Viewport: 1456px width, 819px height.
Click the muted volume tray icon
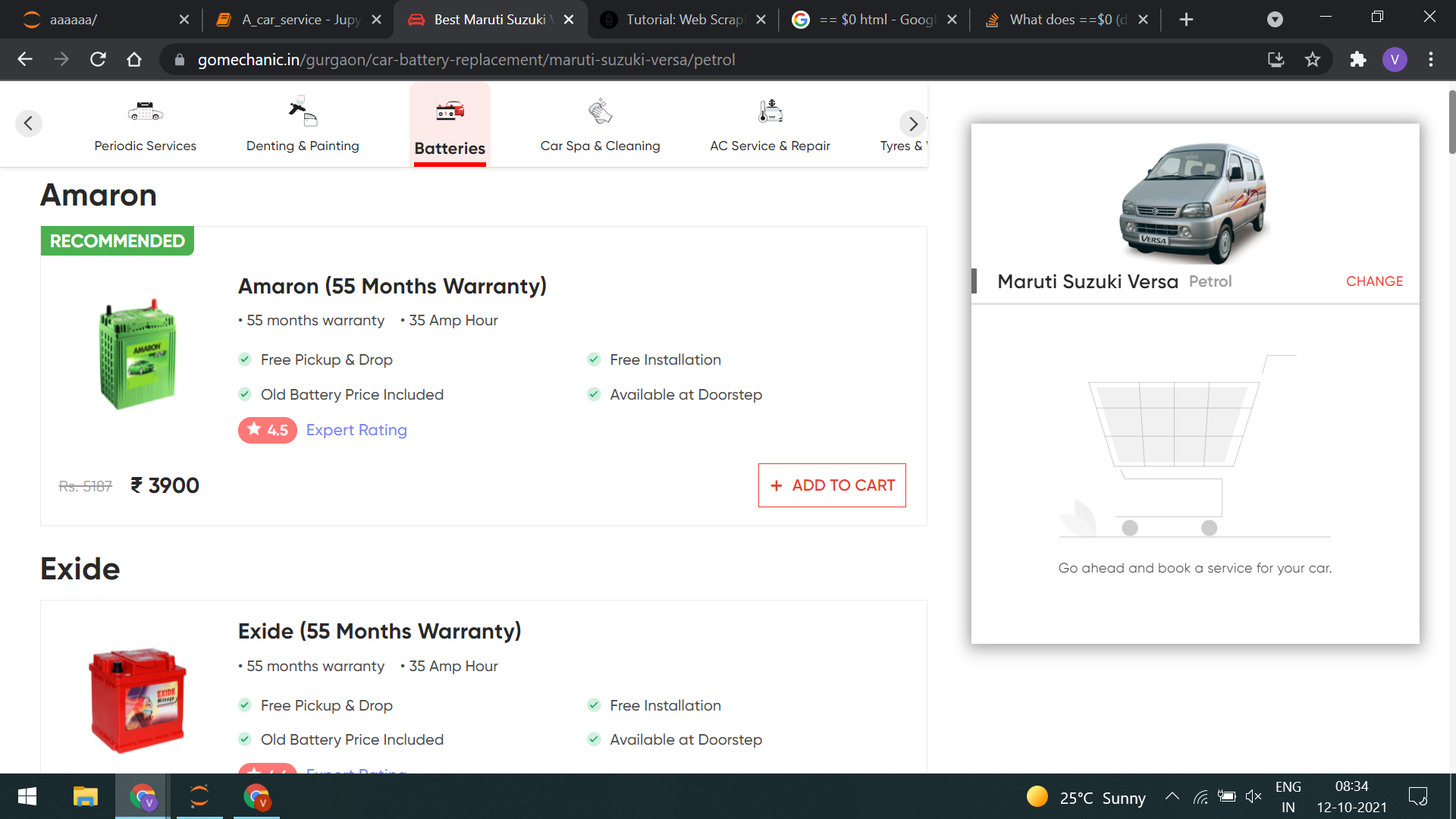tap(1254, 796)
